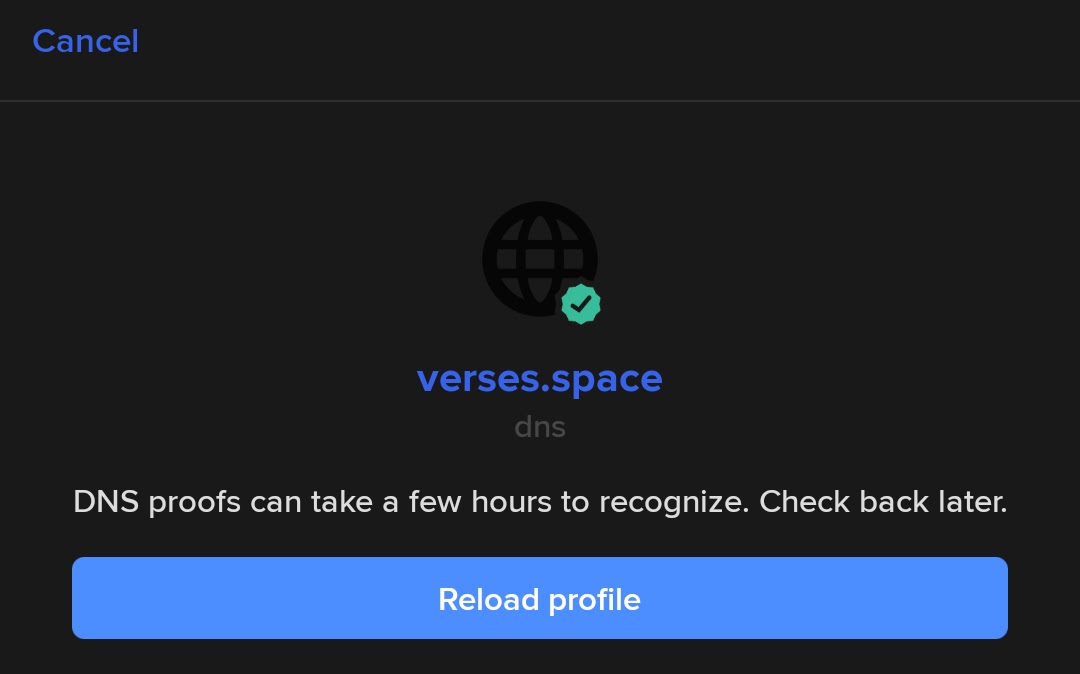The height and width of the screenshot is (674, 1080).
Task: Click the globe's grid lines icon
Action: [x=539, y=259]
